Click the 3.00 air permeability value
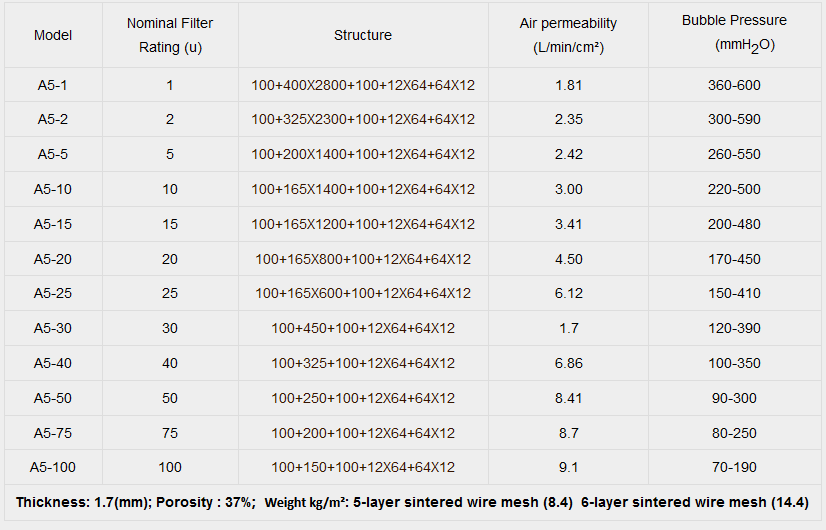Screen dimensions: 826x530 pos(568,189)
